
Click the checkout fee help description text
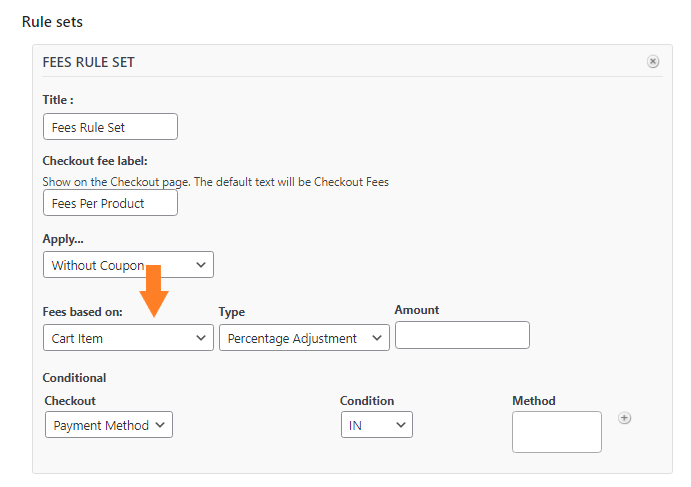point(215,182)
